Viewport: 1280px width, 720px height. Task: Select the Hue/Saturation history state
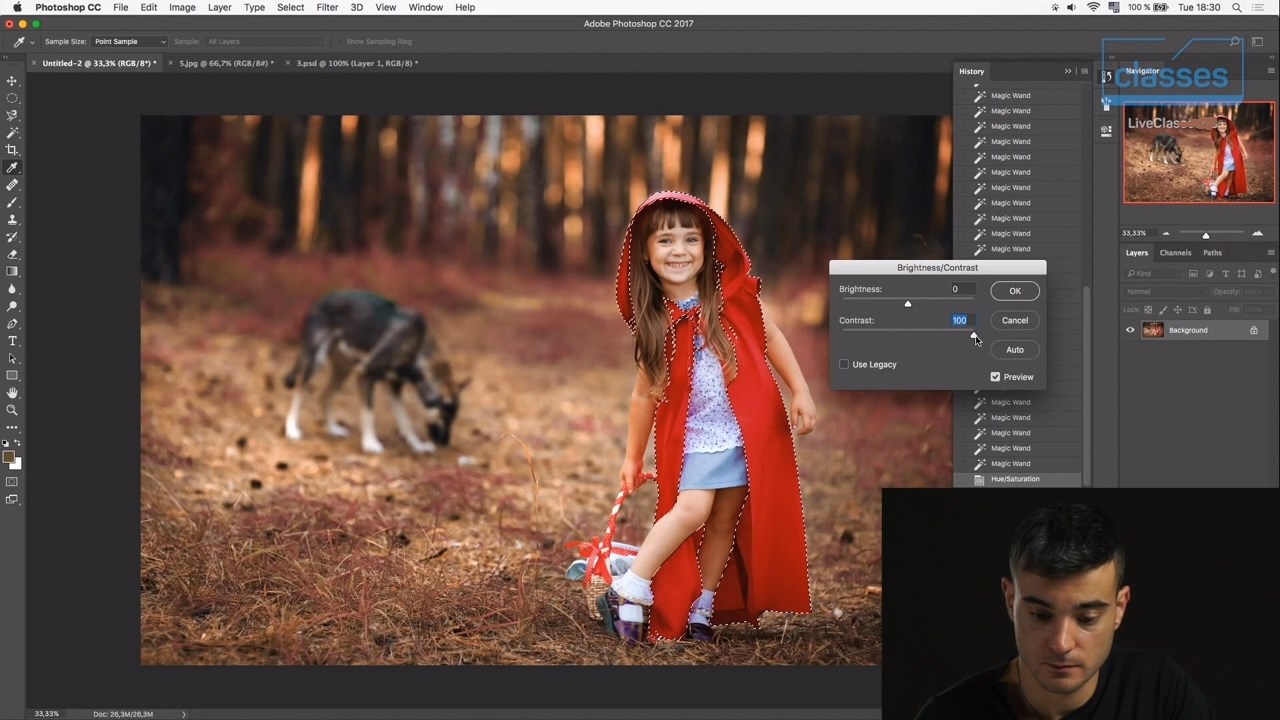[x=1017, y=479]
